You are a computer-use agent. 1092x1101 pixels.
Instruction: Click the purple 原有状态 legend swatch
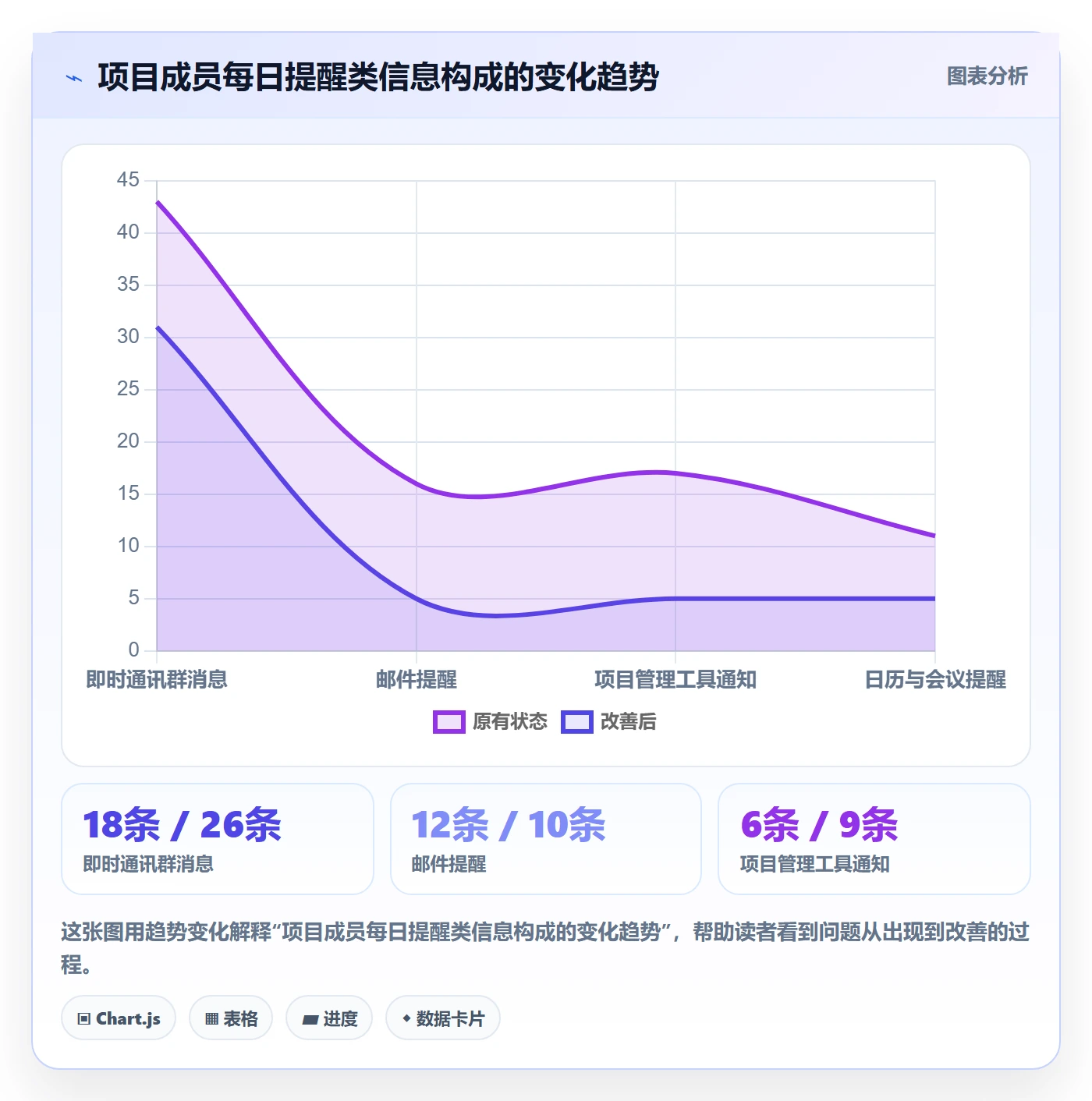pyautogui.click(x=449, y=722)
